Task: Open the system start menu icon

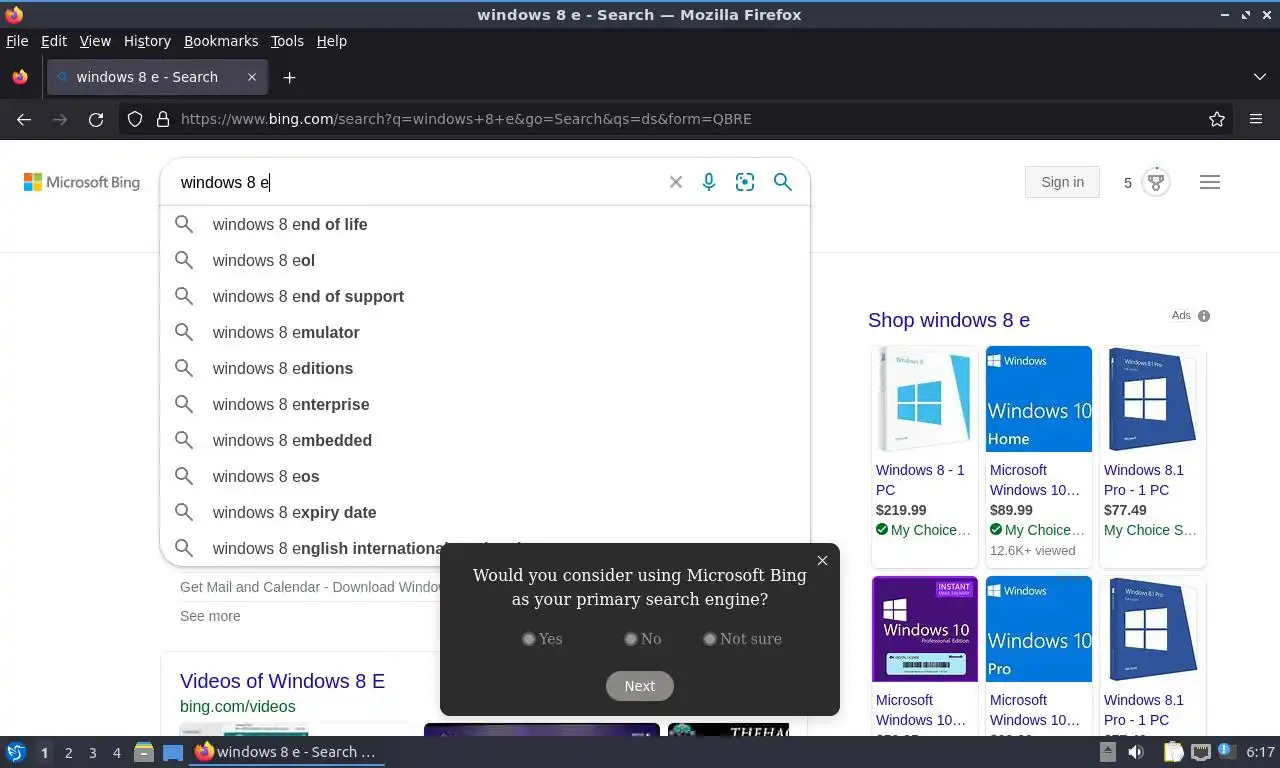Action: [15, 752]
